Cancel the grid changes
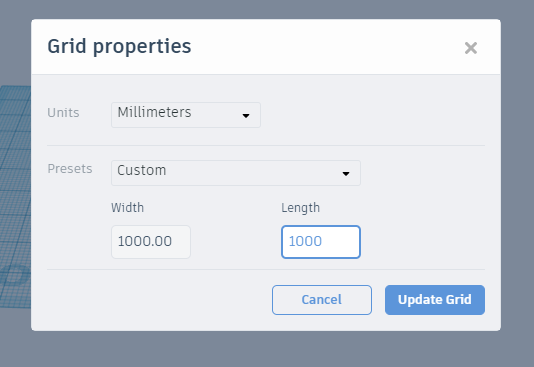Screen dimensions: 534x367 [x=322, y=300]
